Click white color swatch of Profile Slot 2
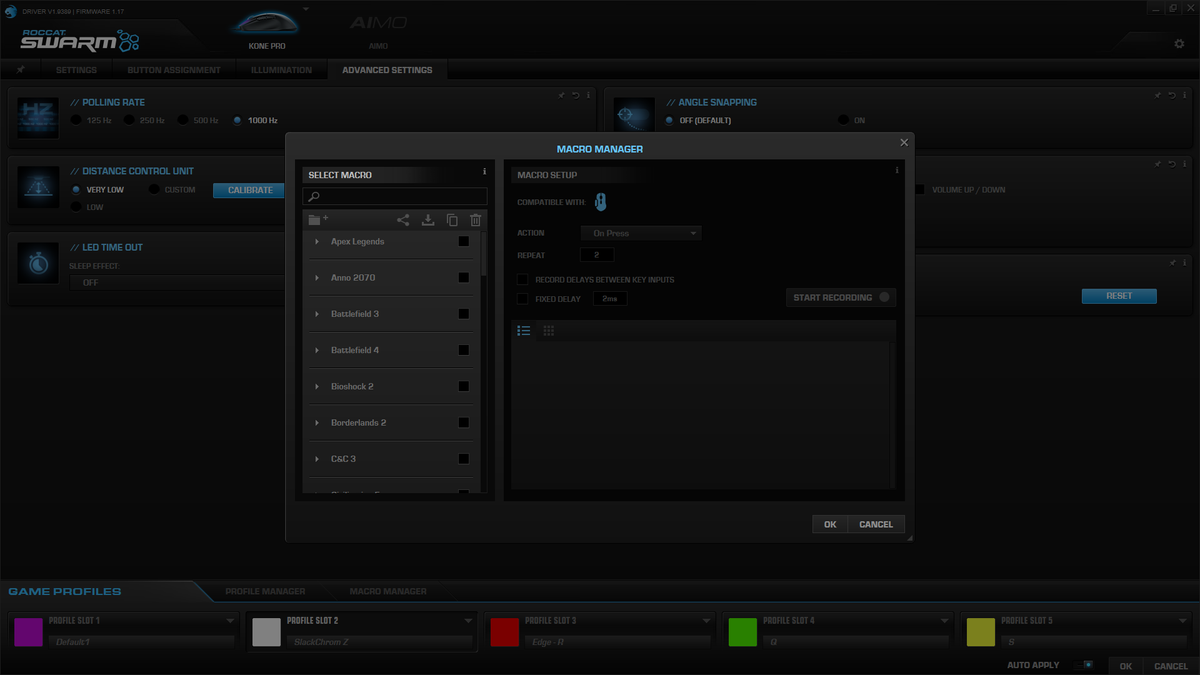The width and height of the screenshot is (1200, 675). [x=266, y=632]
